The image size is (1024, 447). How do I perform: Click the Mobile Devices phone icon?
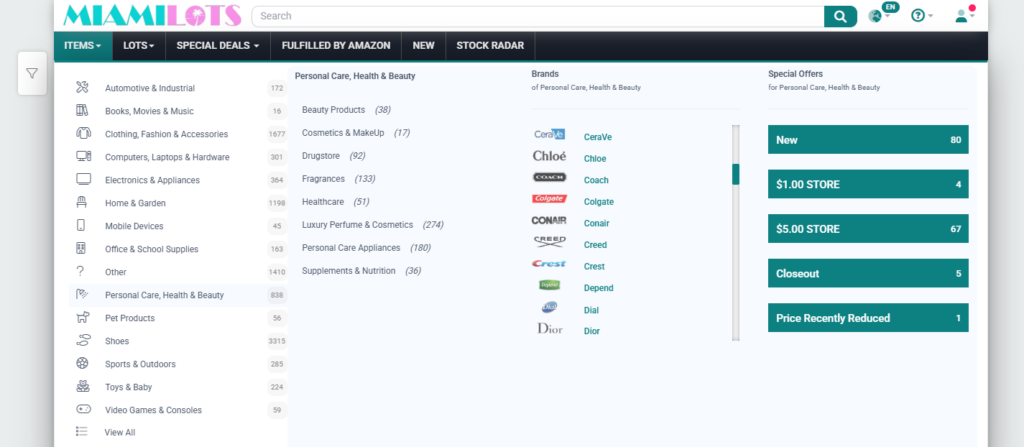[81, 225]
